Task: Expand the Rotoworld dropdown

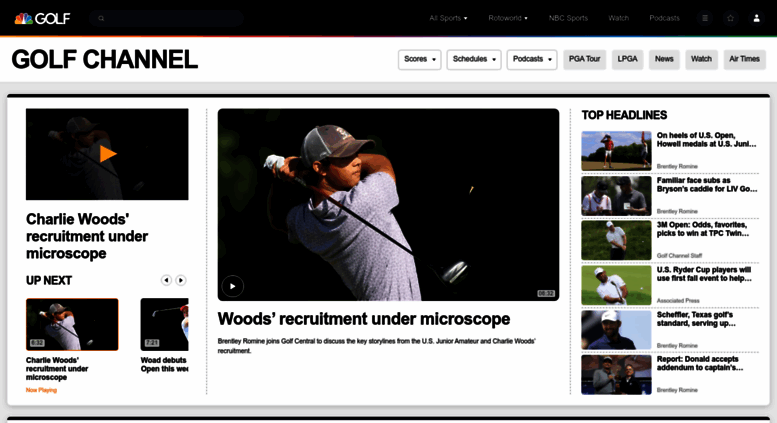Action: (x=508, y=18)
